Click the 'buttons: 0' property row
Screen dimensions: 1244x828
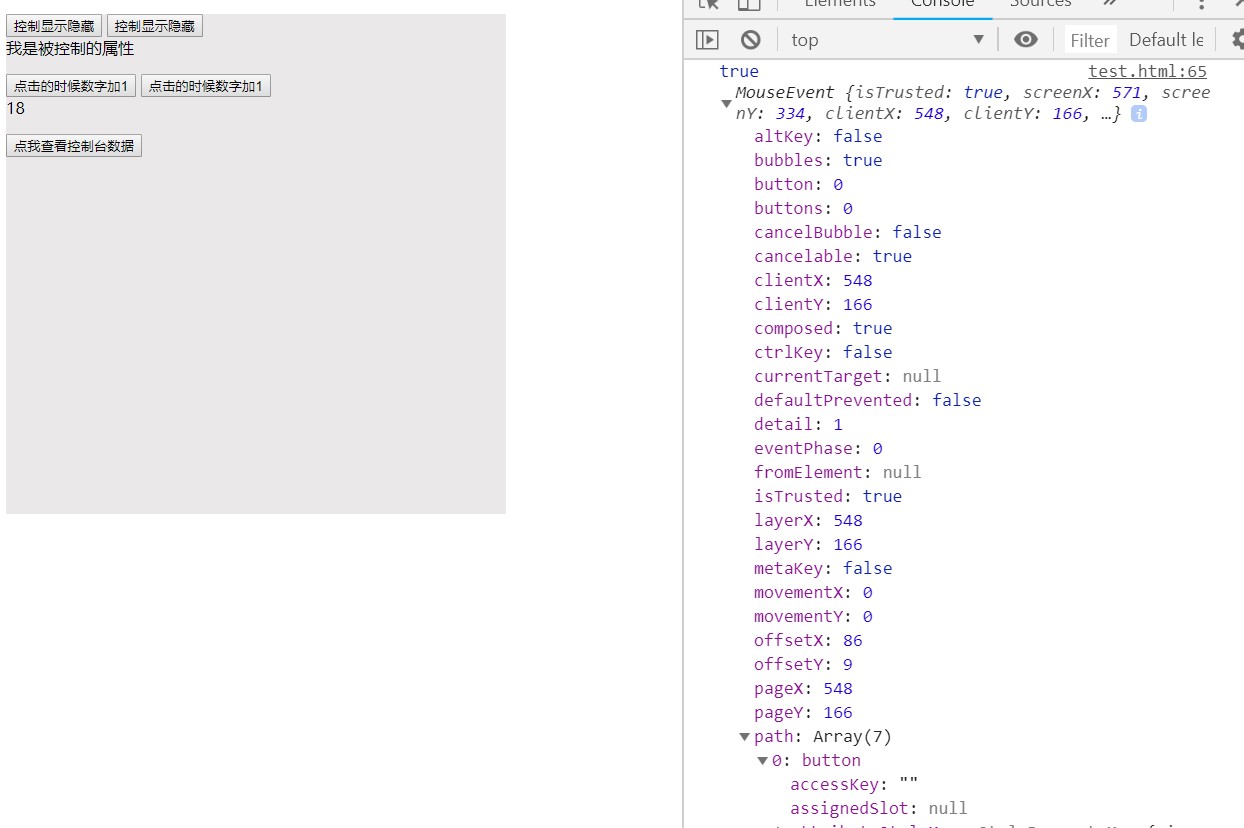[803, 208]
